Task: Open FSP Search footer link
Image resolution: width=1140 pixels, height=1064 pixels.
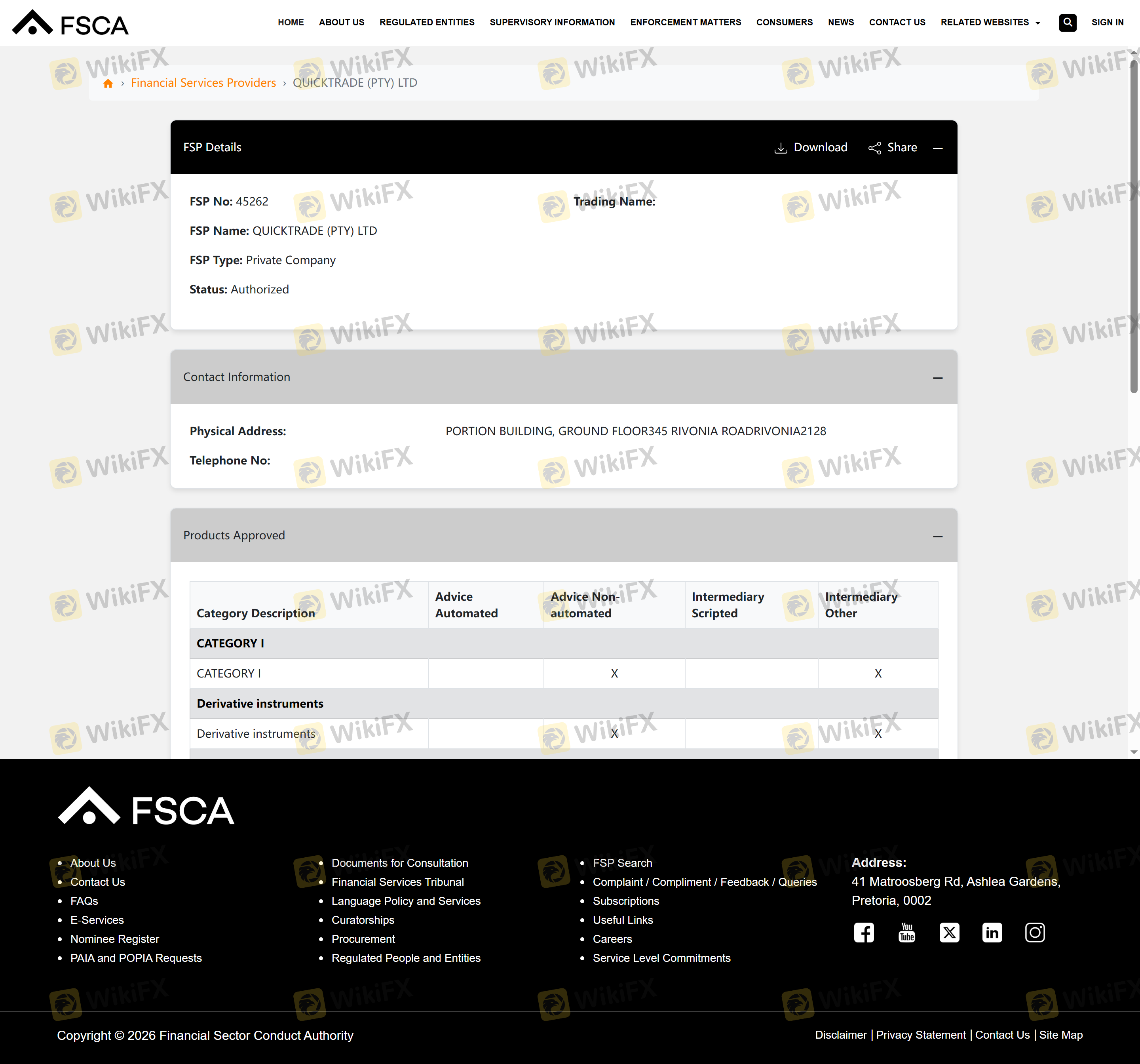Action: 622,863
